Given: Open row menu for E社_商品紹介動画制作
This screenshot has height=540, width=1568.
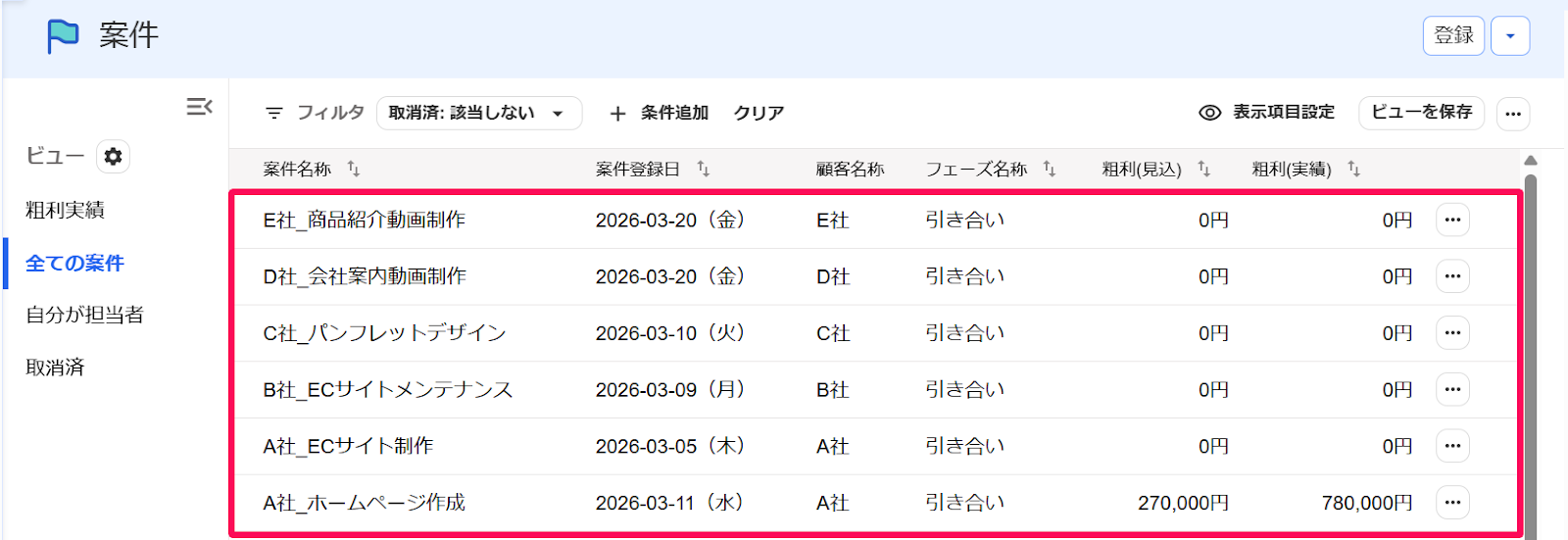Looking at the screenshot, I should click(1452, 220).
